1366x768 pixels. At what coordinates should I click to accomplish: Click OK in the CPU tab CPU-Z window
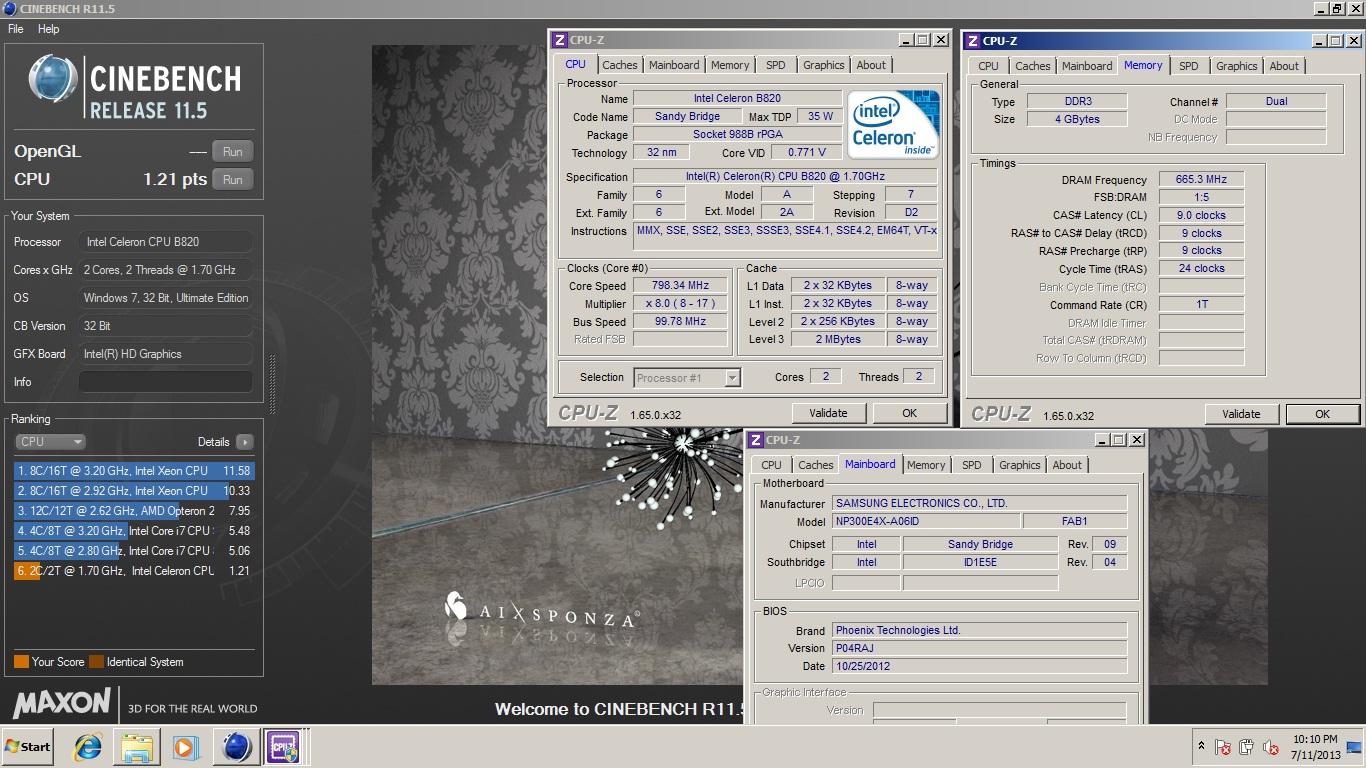click(x=909, y=413)
